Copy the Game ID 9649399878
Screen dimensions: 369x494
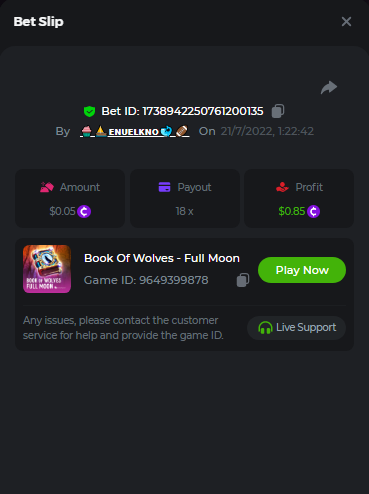(x=243, y=280)
